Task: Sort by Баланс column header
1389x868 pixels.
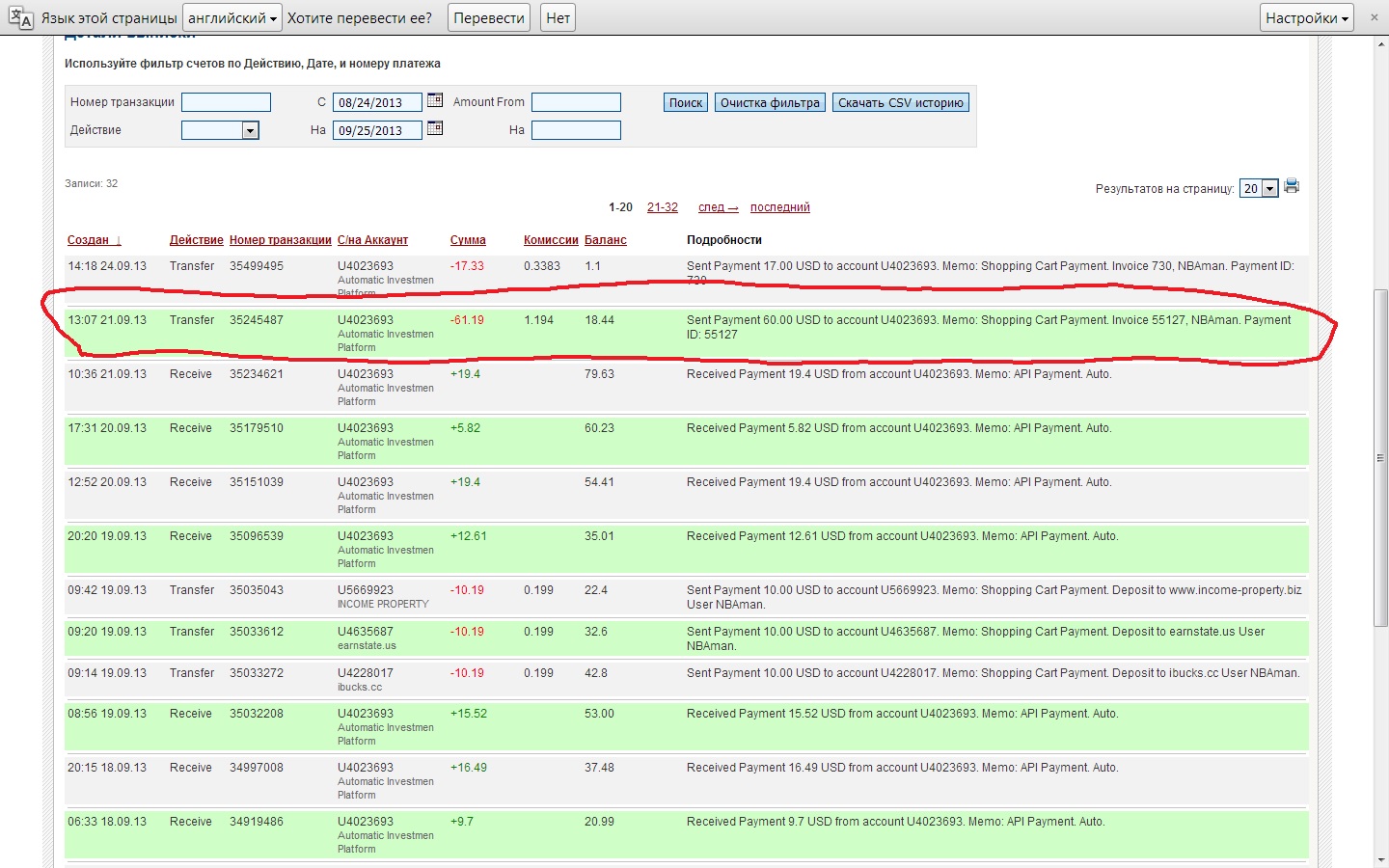Action: [606, 240]
